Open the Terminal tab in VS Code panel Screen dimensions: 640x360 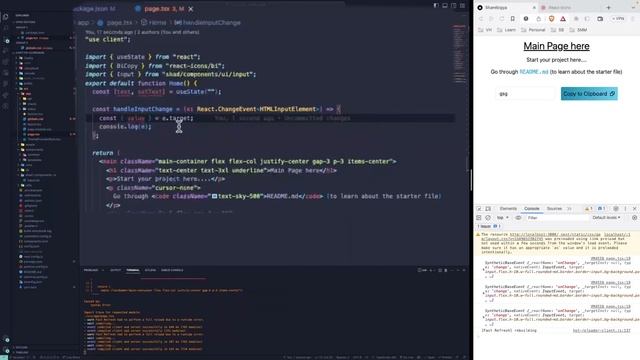point(133,270)
